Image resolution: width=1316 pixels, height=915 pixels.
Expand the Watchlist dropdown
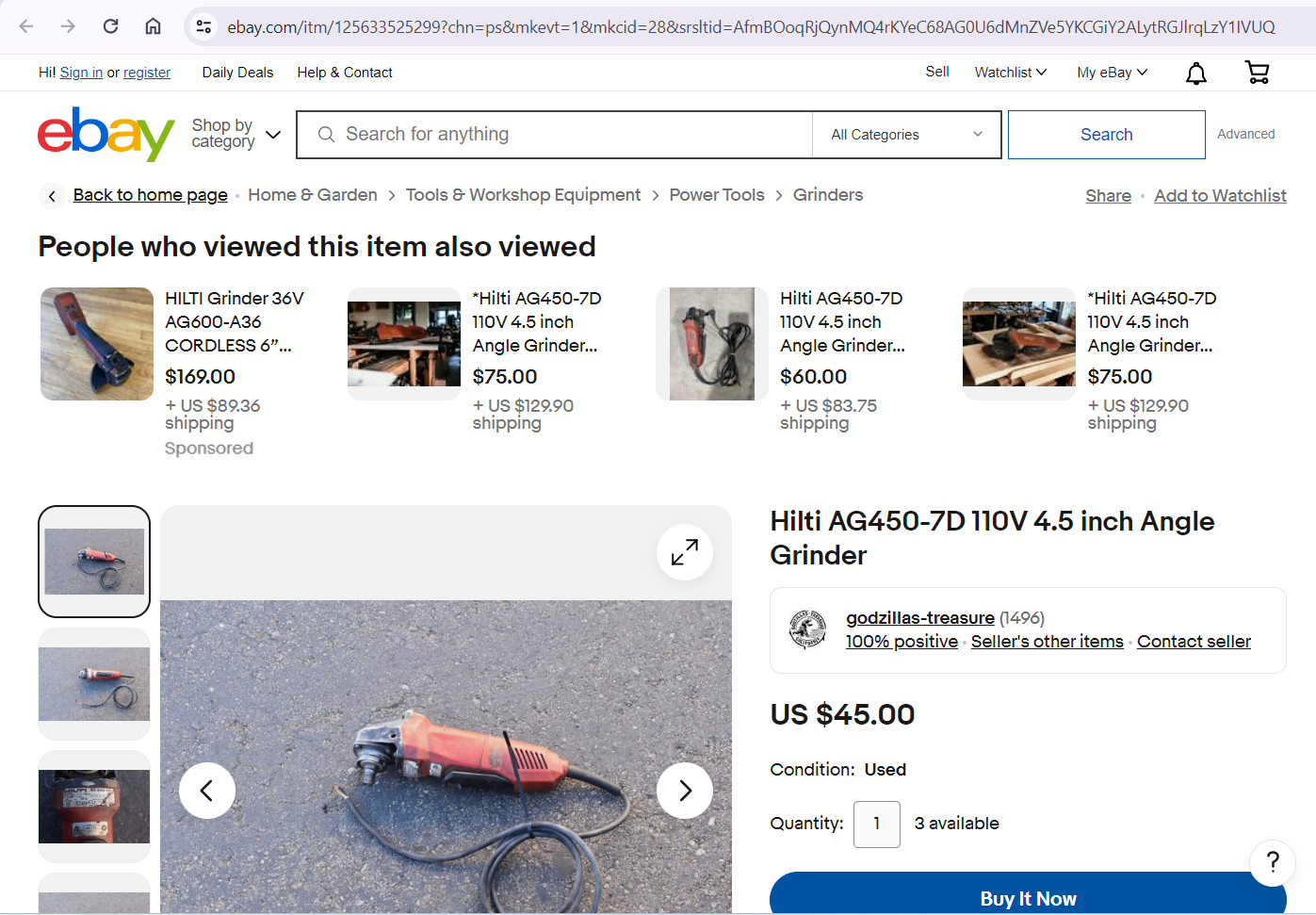click(x=1011, y=73)
